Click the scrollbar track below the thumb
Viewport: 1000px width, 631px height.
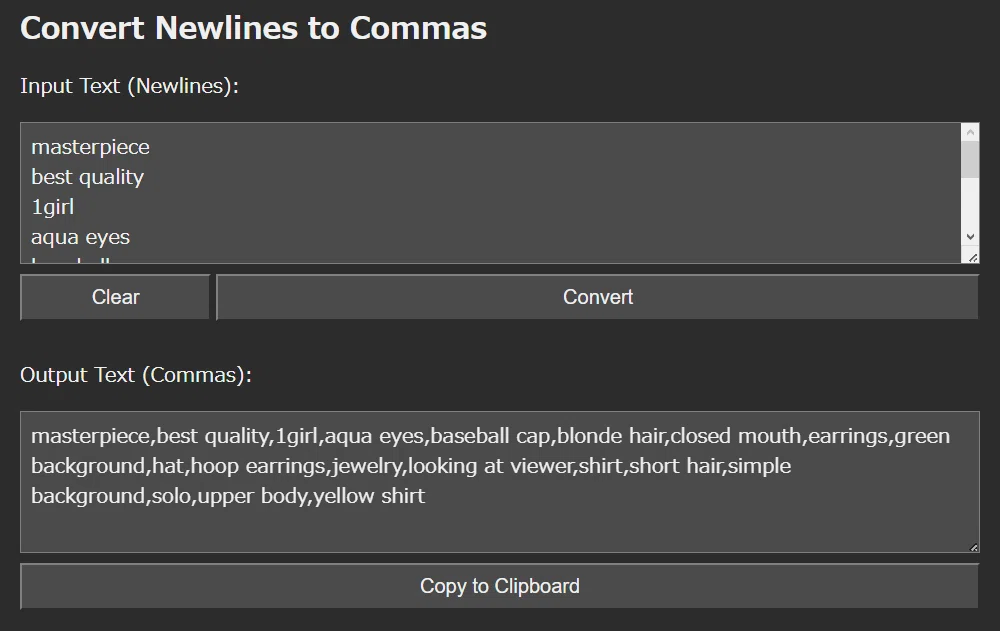tap(970, 203)
